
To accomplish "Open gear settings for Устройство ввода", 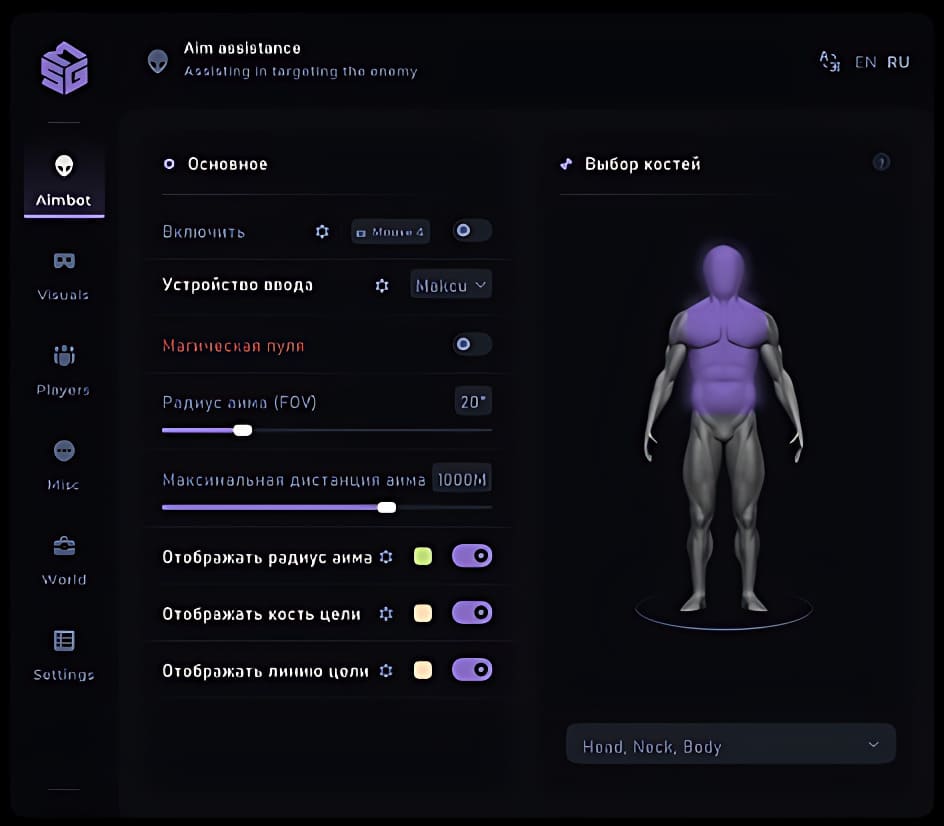I will click(381, 285).
